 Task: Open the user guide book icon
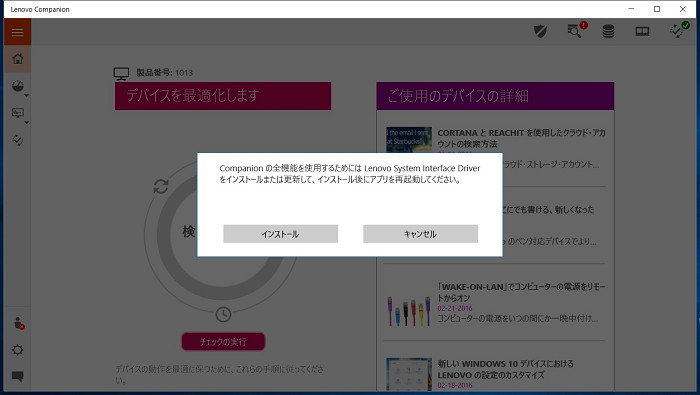coord(642,31)
